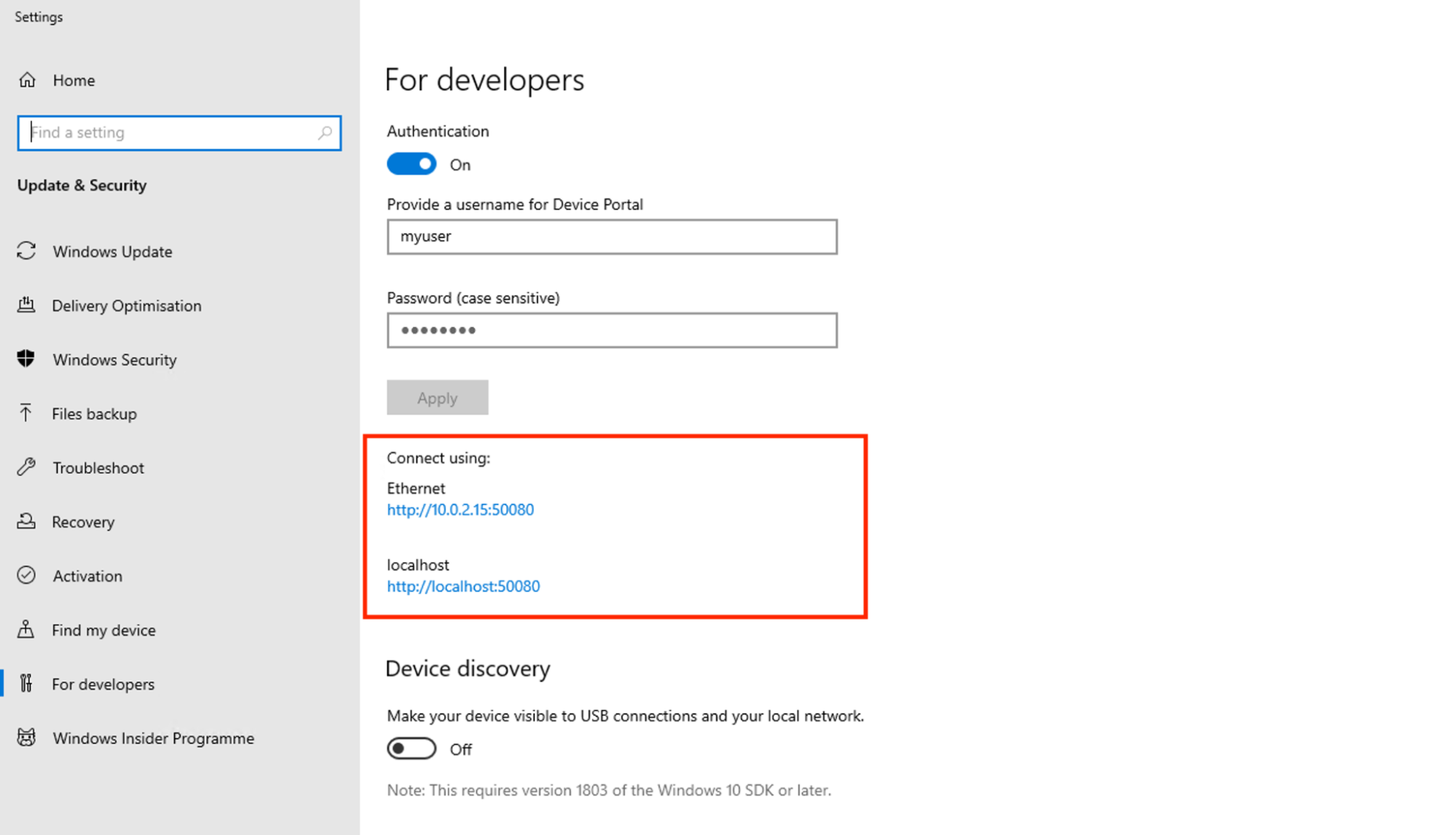Open the Ethernet link http://10.0.2.15:50080
Screen dimensions: 1456x835
pos(460,510)
